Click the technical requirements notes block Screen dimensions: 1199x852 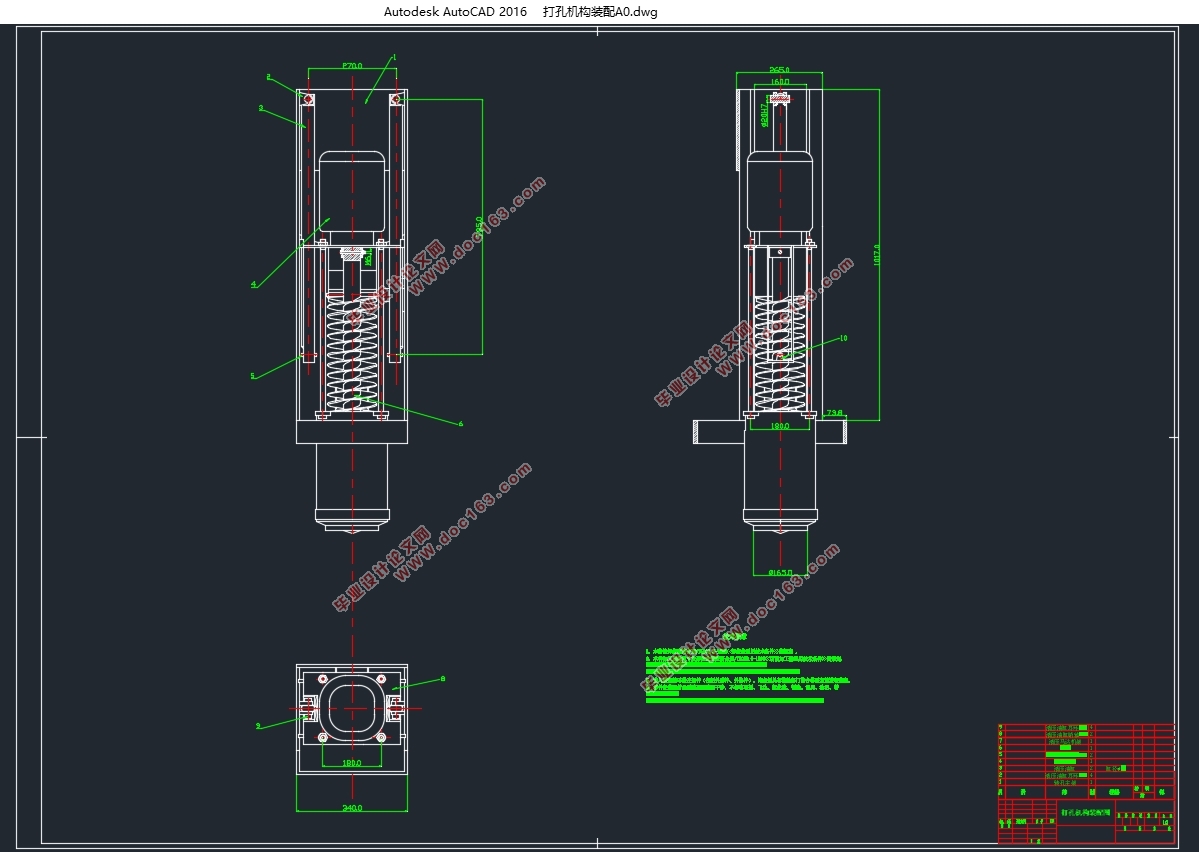746,667
